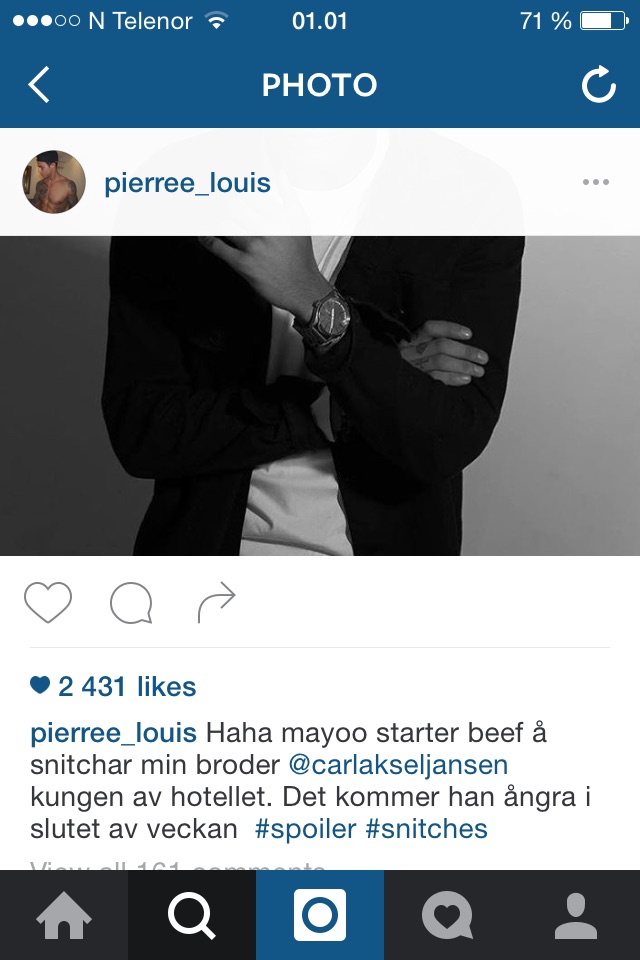The width and height of the screenshot is (640, 960).
Task: Open the Search magnifier tab
Action: [x=192, y=915]
